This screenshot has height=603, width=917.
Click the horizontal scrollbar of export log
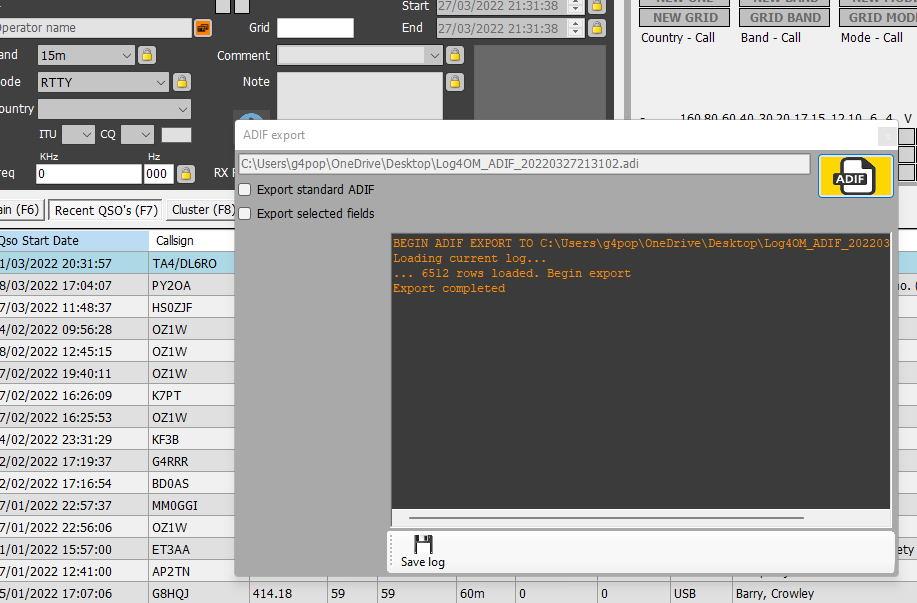tap(606, 518)
